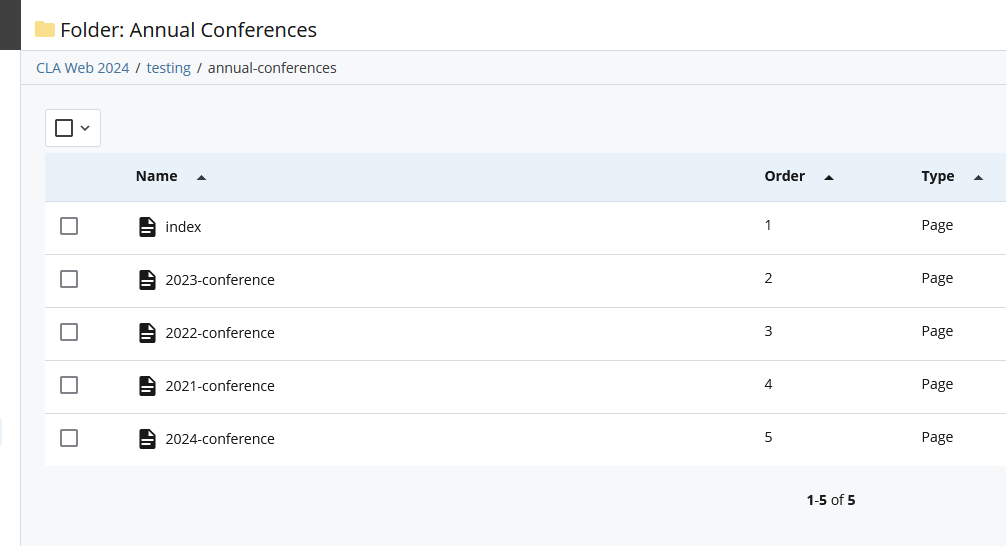The height and width of the screenshot is (546, 1006).
Task: Click the 2021-conference page icon
Action: [147, 386]
